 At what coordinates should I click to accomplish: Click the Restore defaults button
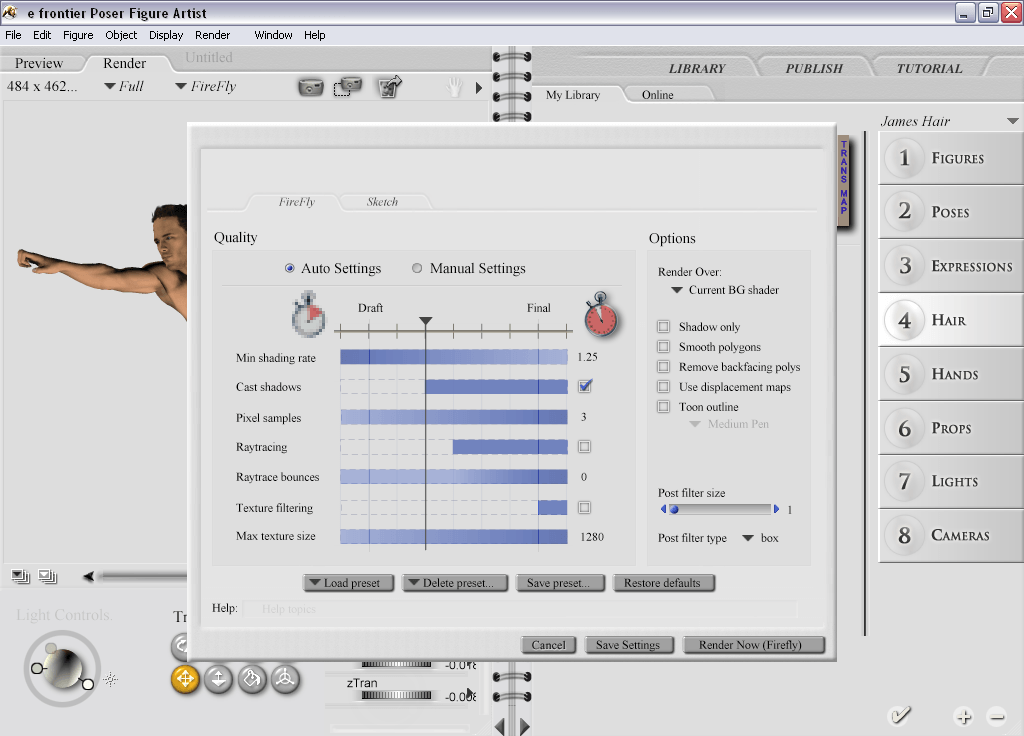click(662, 583)
